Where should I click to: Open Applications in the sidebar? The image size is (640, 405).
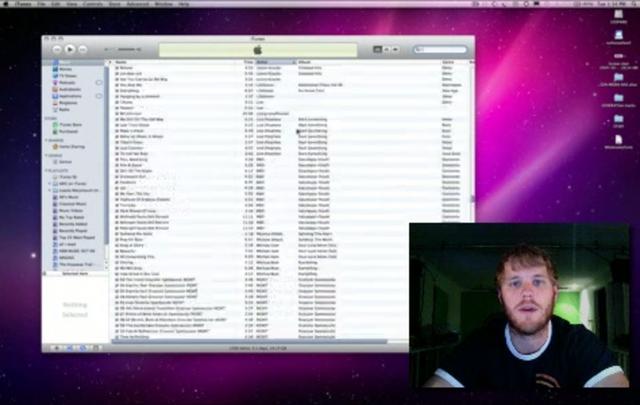pyautogui.click(x=70, y=96)
